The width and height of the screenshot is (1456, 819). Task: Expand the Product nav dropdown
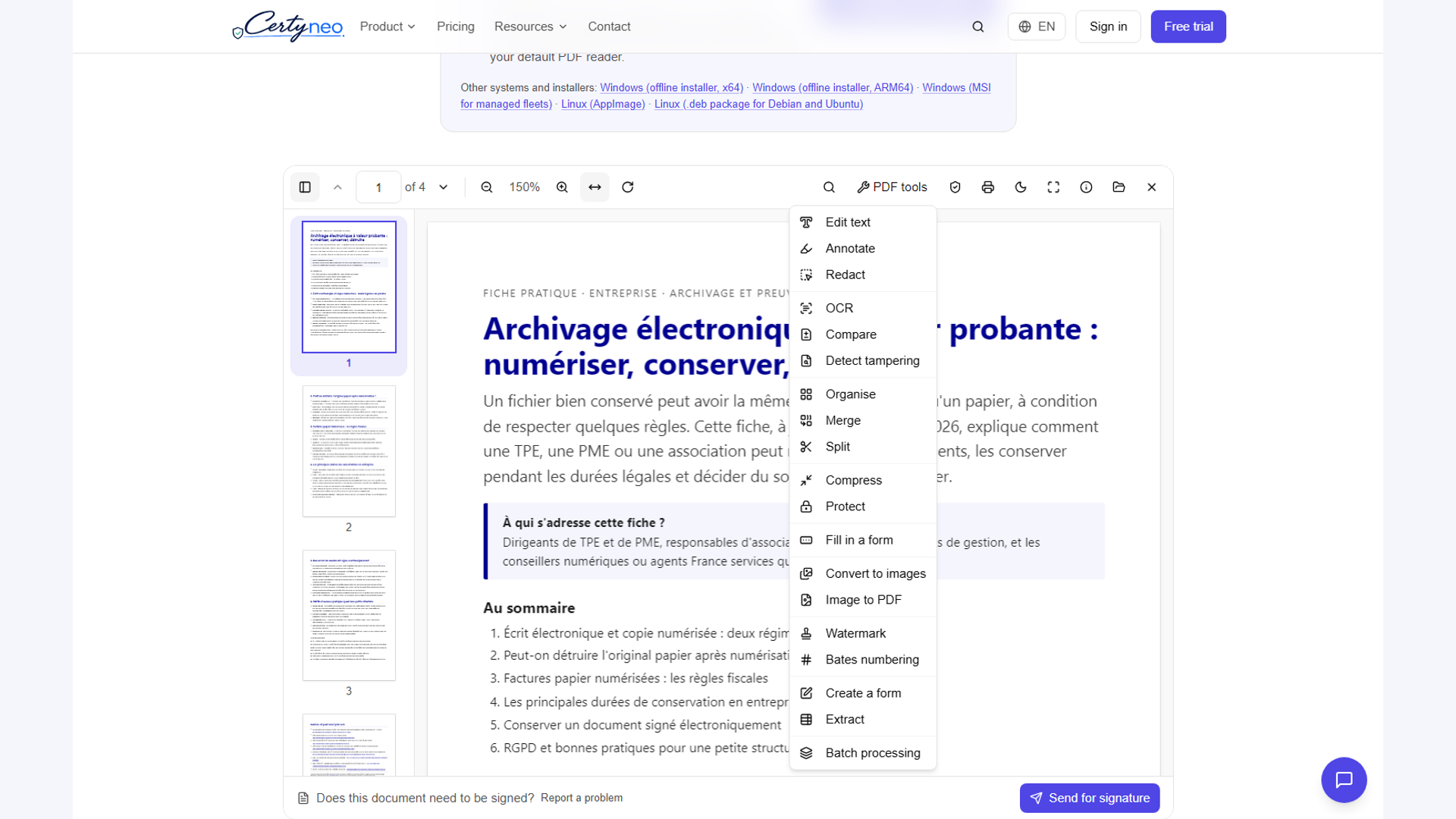(388, 27)
